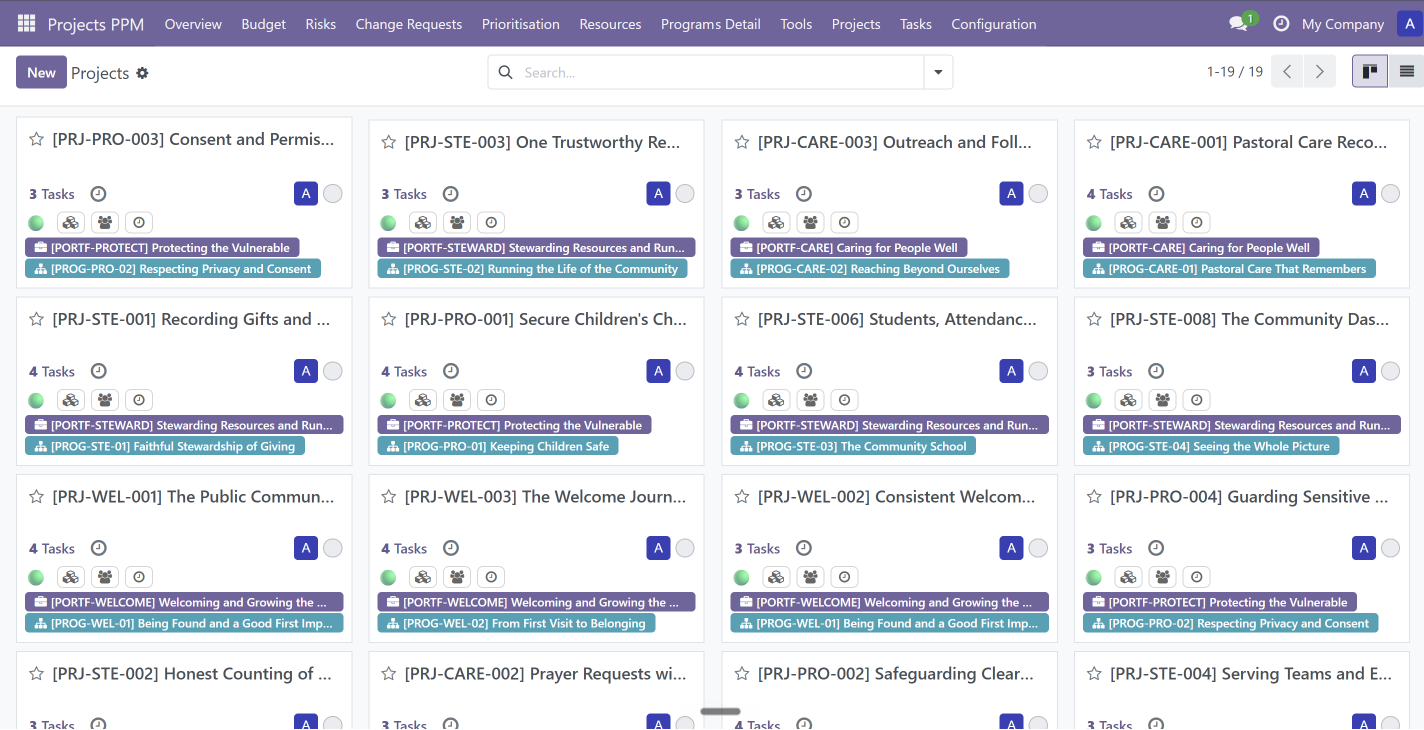Set status via grey circle on PRJ-WEL-003
Image resolution: width=1424 pixels, height=730 pixels.
685,548
